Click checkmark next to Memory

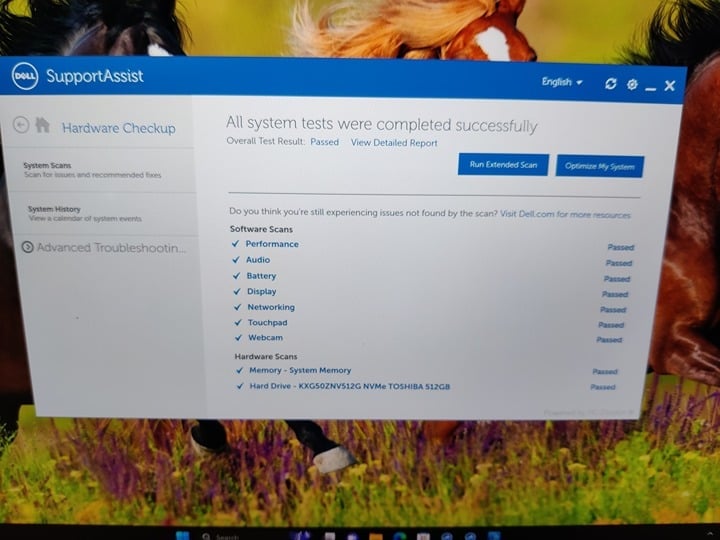tap(239, 370)
